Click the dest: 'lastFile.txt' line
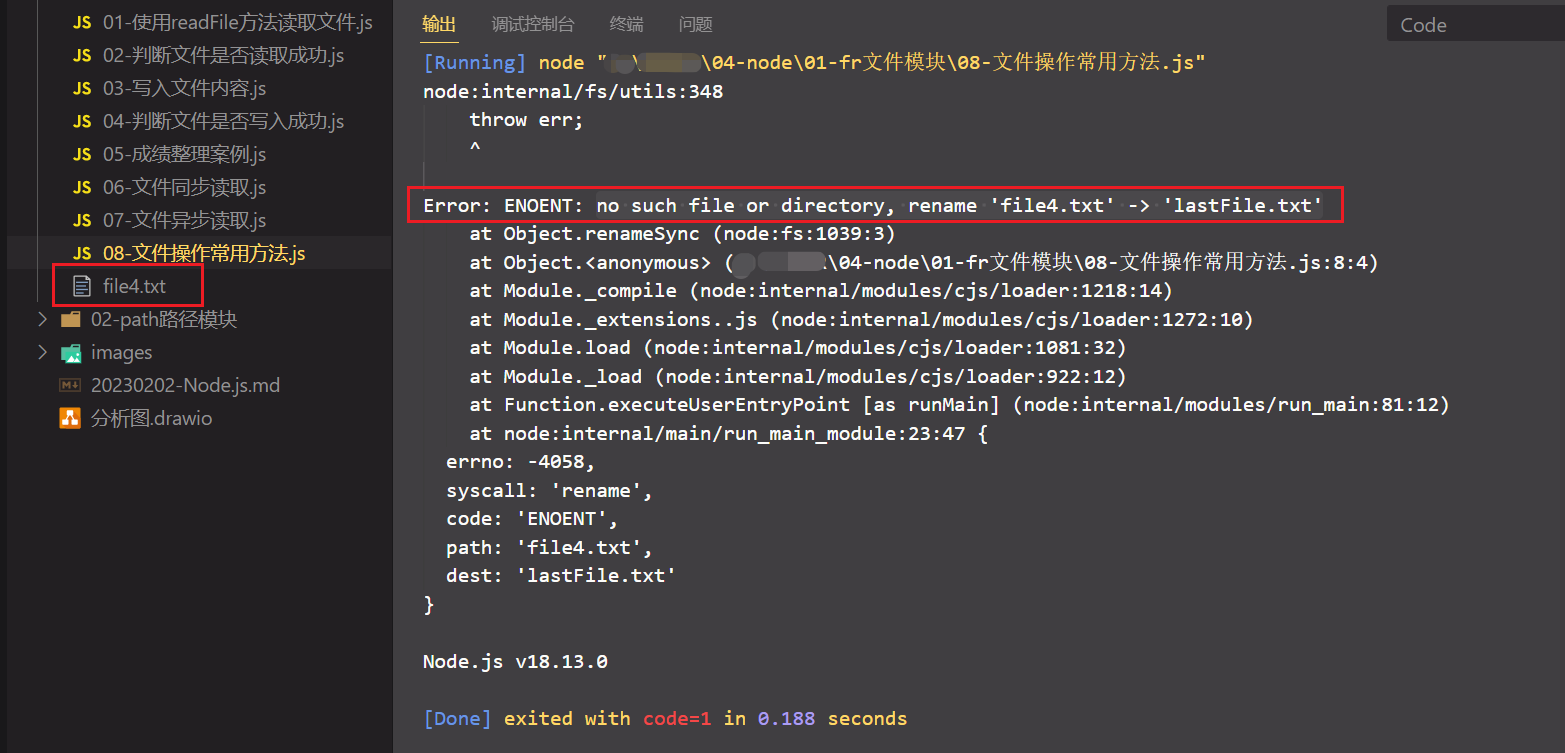Screen dimensions: 1565x753 click(x=561, y=576)
